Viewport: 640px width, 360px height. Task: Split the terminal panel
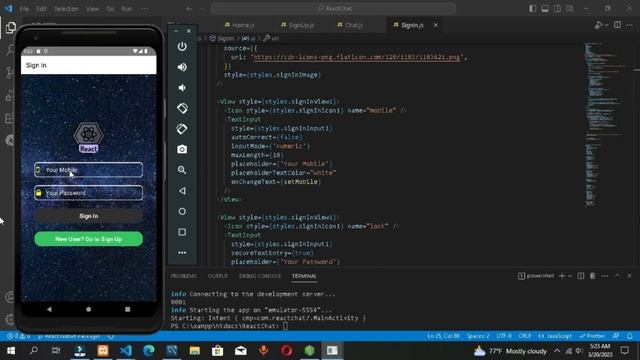click(580, 276)
